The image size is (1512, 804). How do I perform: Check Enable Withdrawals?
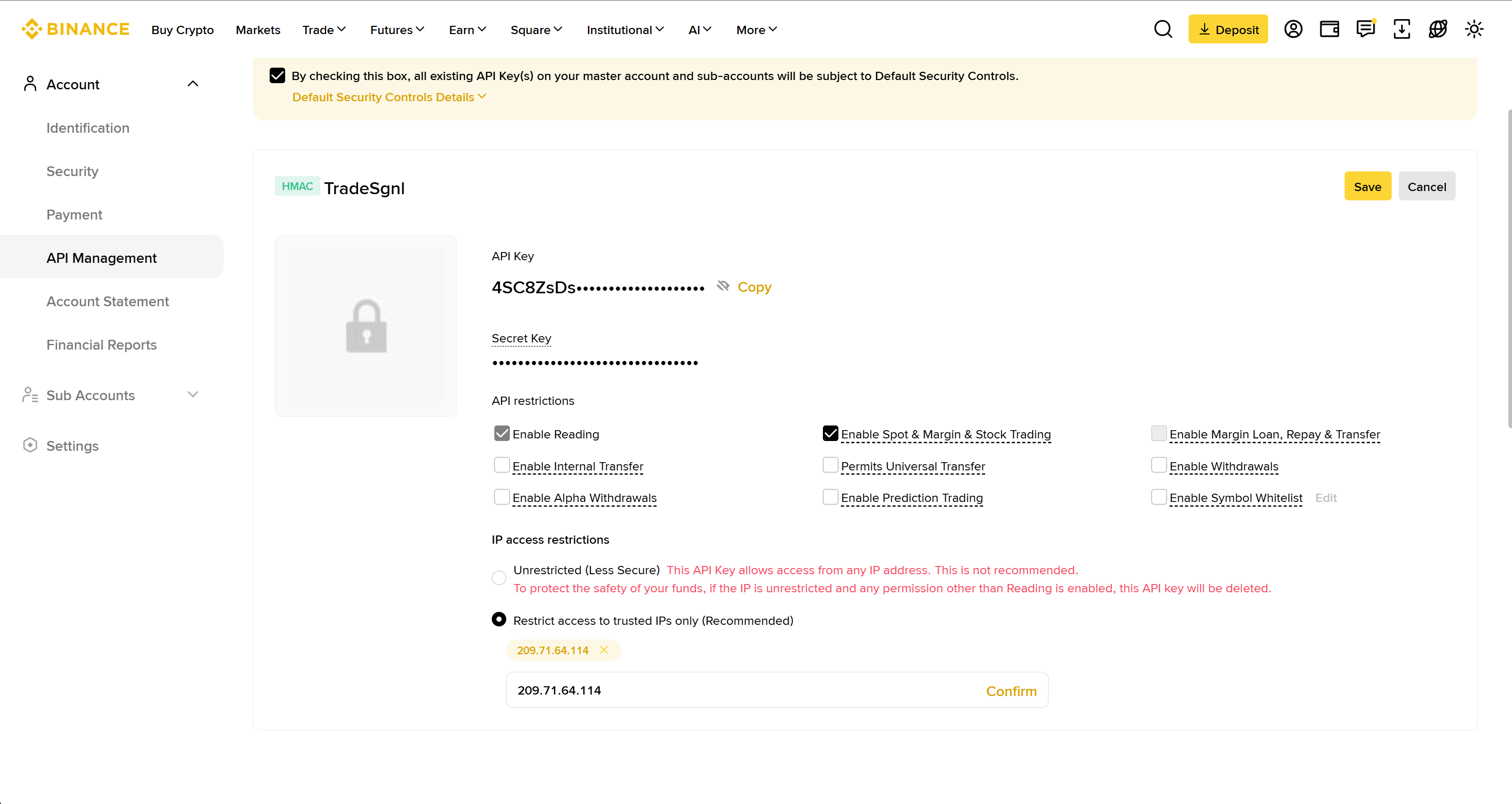click(x=1159, y=465)
